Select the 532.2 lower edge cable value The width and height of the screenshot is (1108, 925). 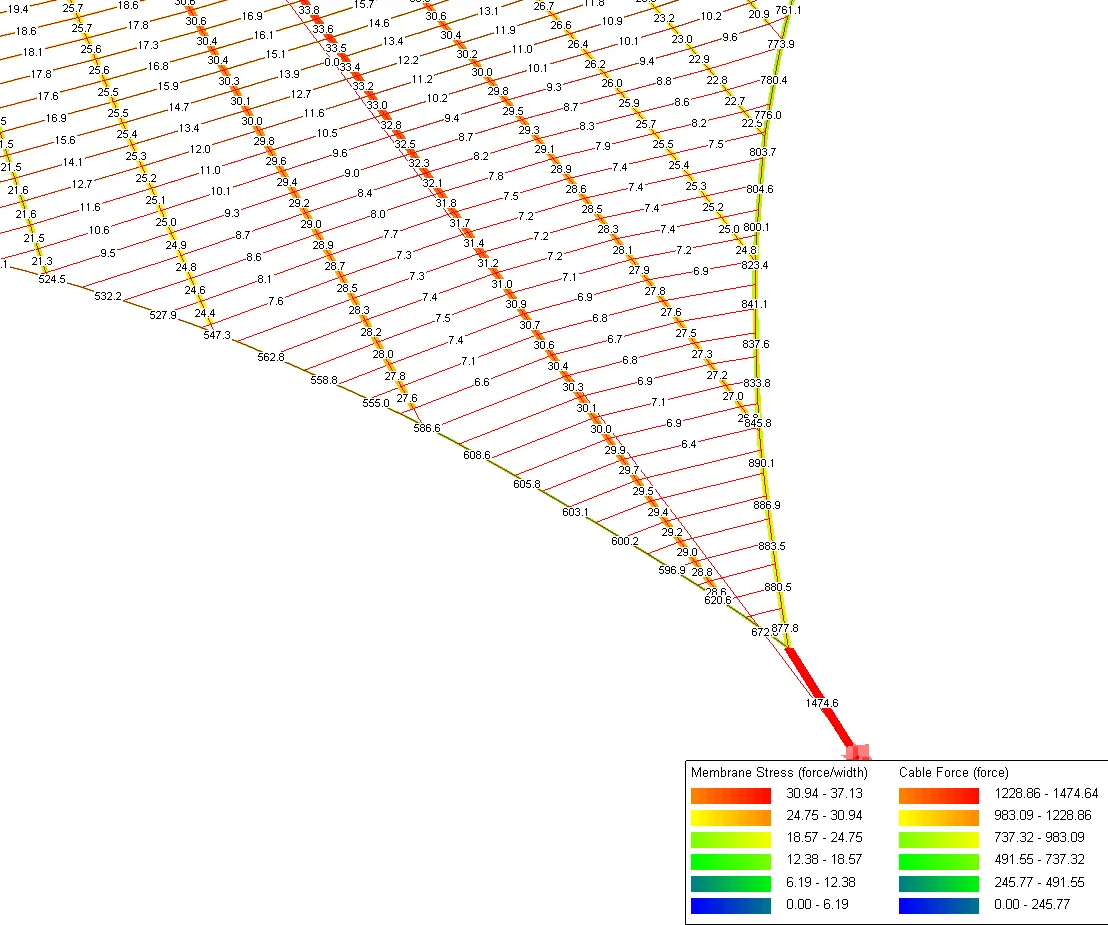point(108,296)
